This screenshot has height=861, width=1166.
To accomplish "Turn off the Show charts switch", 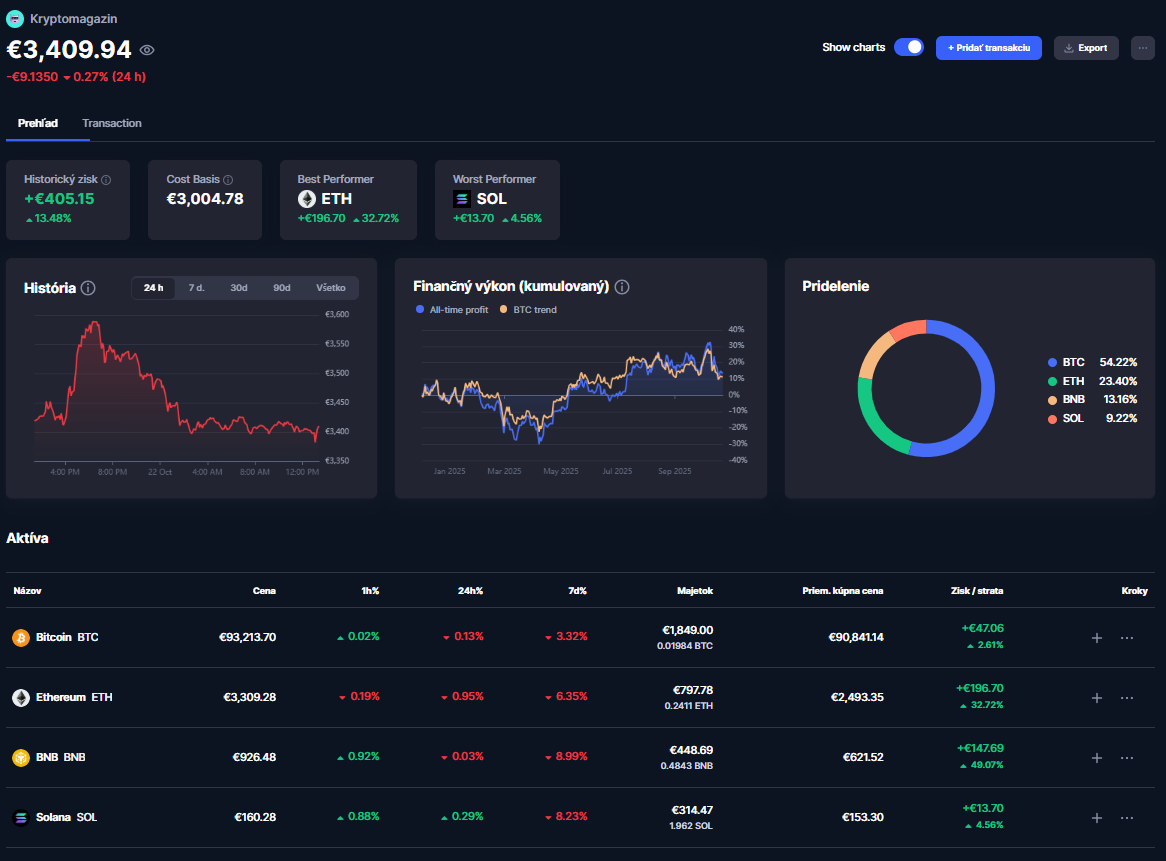I will [908, 47].
